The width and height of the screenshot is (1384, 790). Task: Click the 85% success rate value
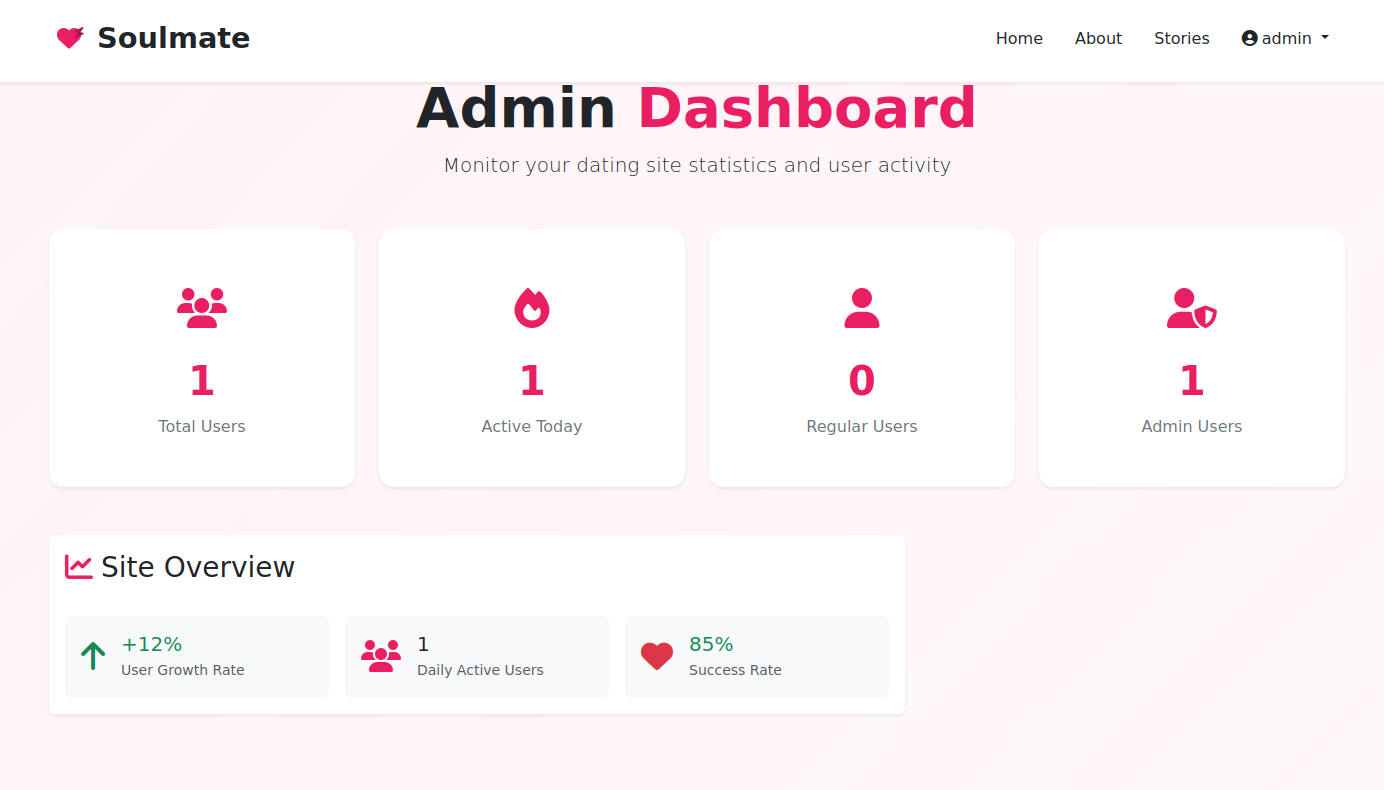point(711,644)
